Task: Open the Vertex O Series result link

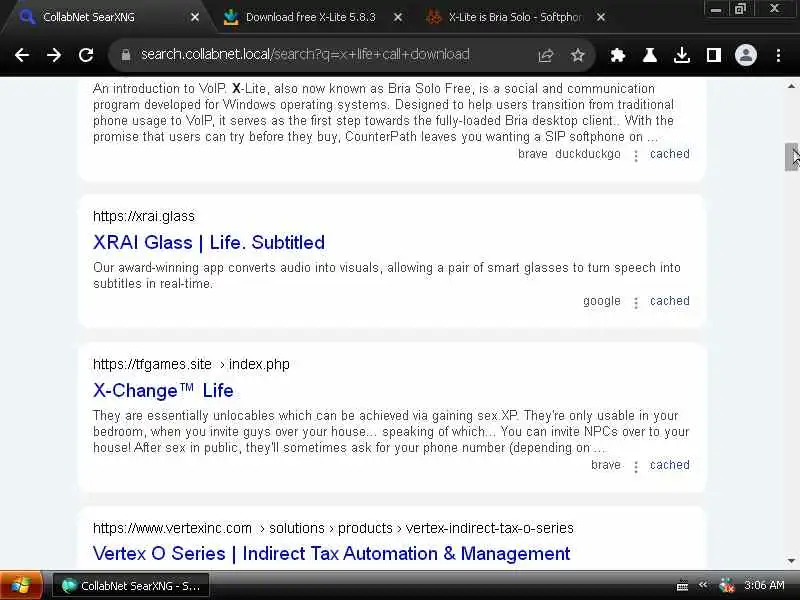Action: click(332, 554)
